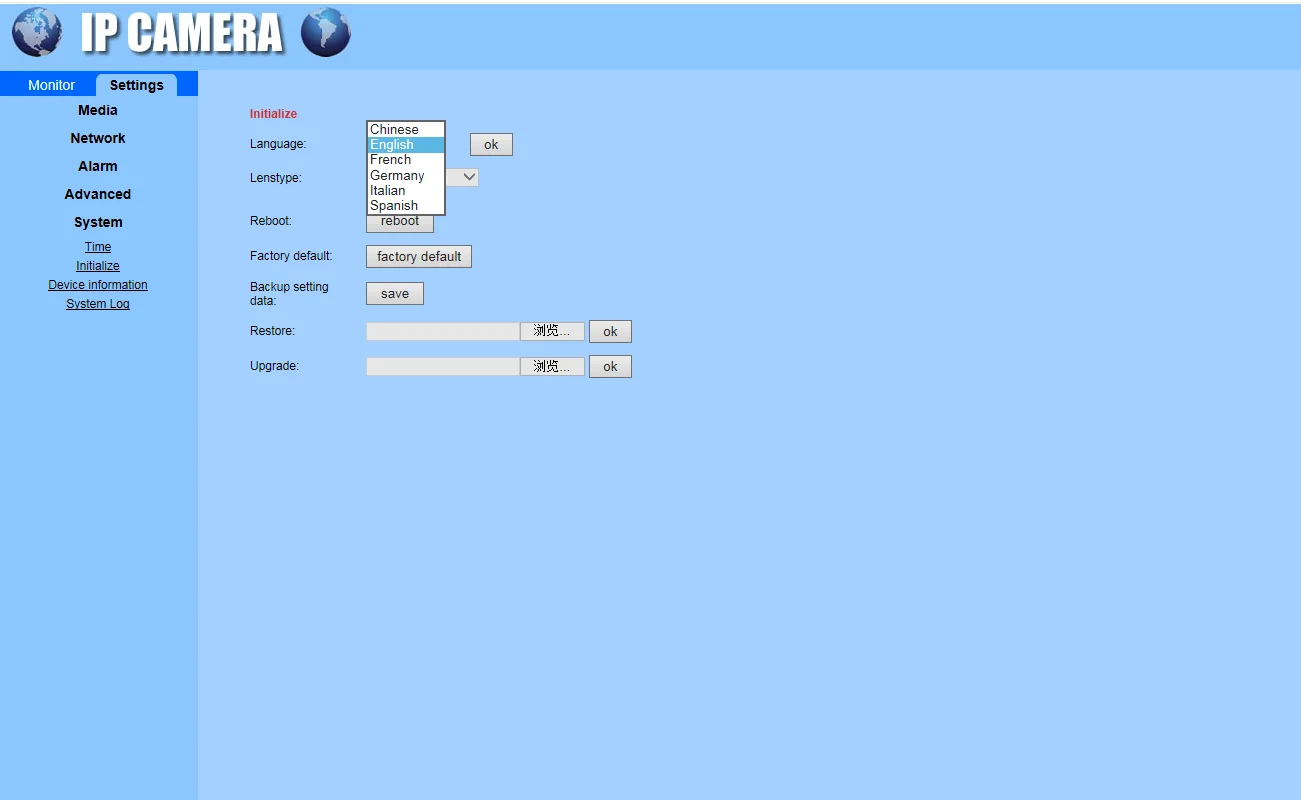
Task: Click the Backup setting data: label
Action: (x=289, y=294)
